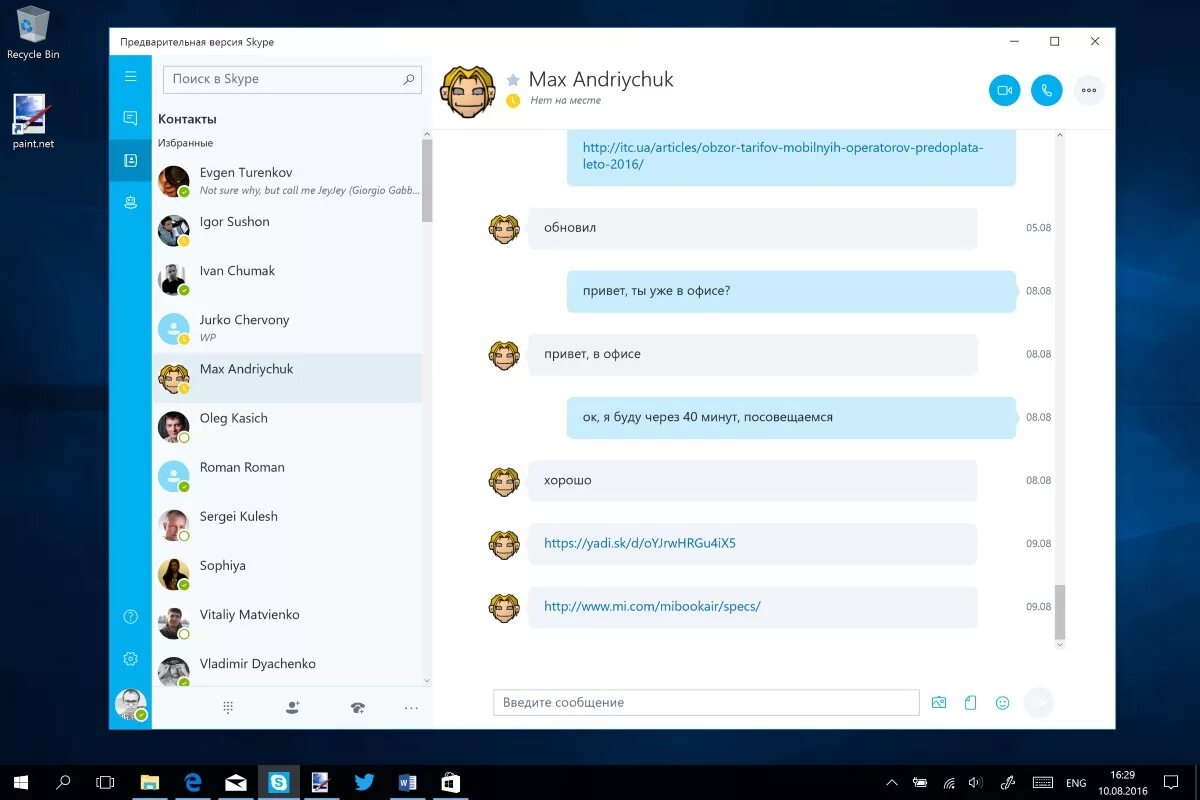Click the chat area vertical scrollbar thumb
The height and width of the screenshot is (800, 1200).
tap(1060, 612)
